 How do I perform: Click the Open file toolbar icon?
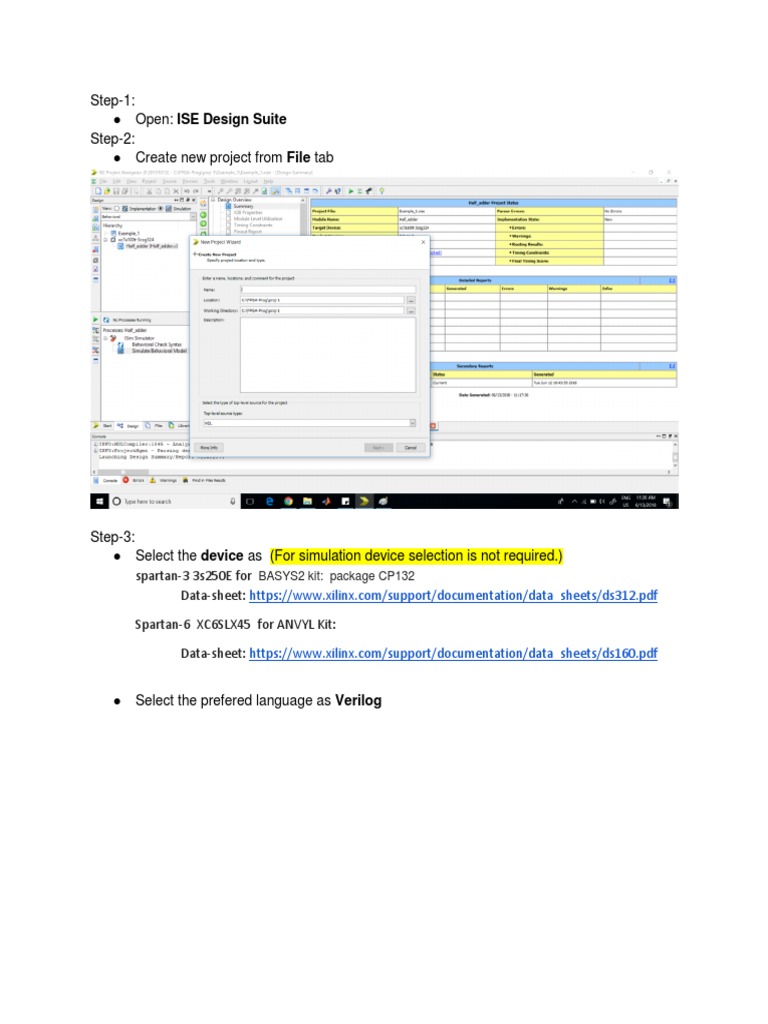(x=107, y=191)
